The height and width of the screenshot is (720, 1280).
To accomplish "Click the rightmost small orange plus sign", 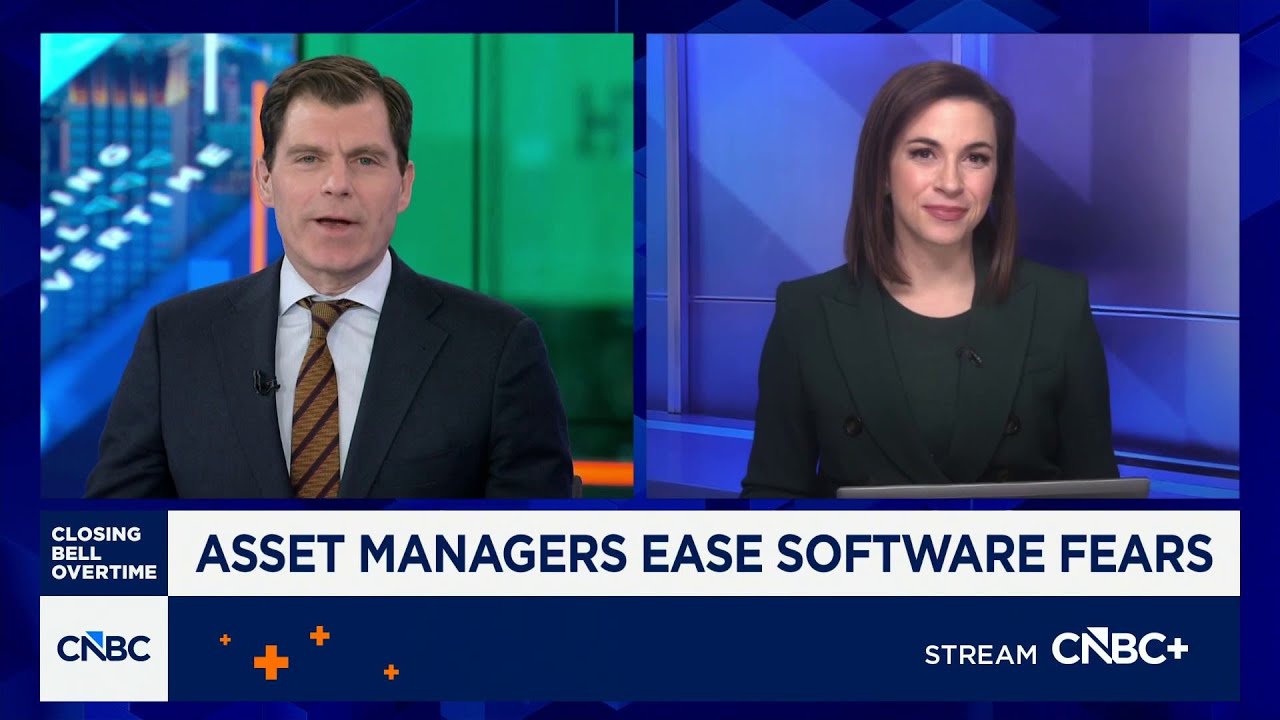I will tap(391, 672).
